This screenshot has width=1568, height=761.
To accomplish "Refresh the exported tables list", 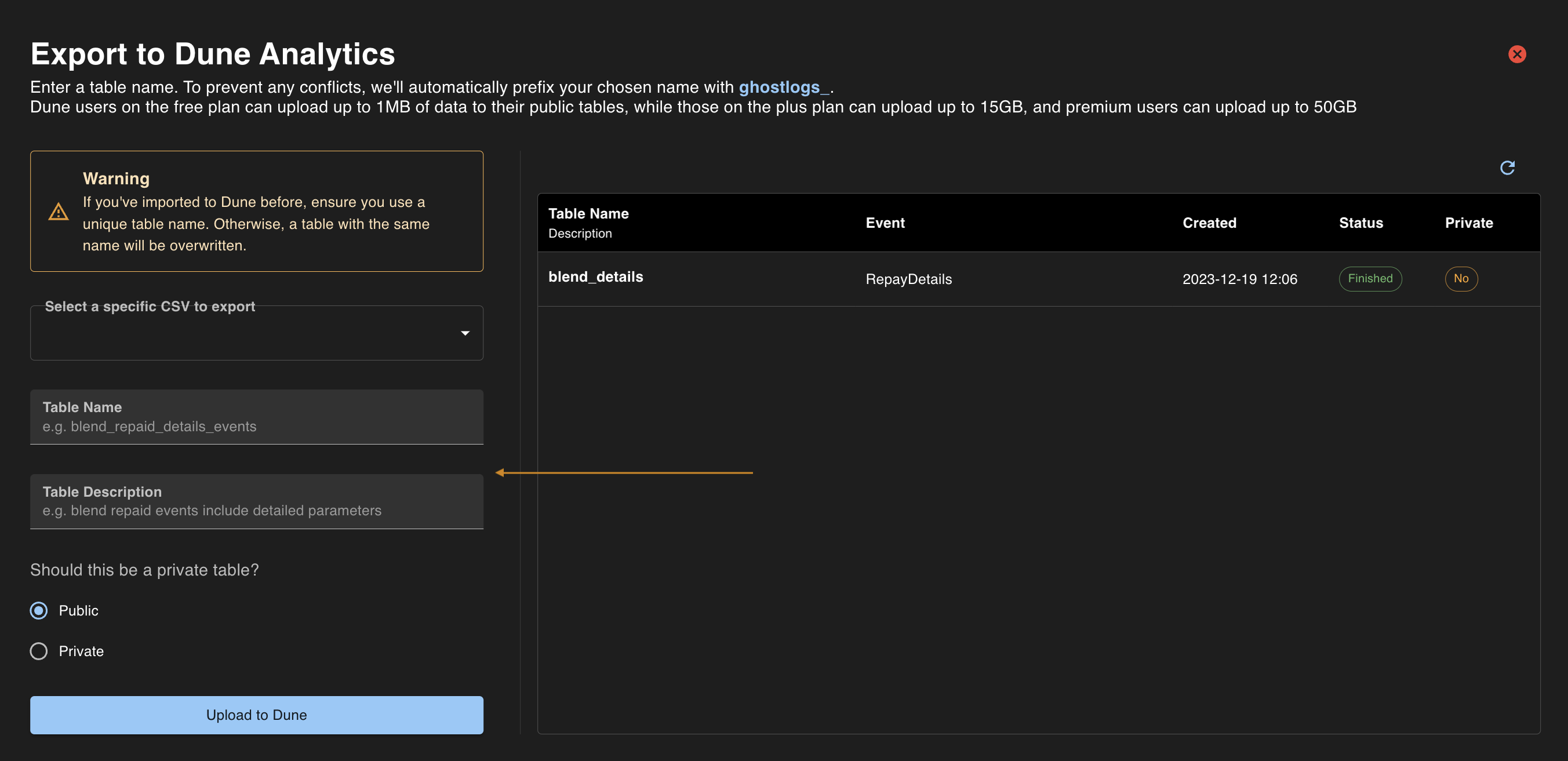I will click(x=1507, y=168).
